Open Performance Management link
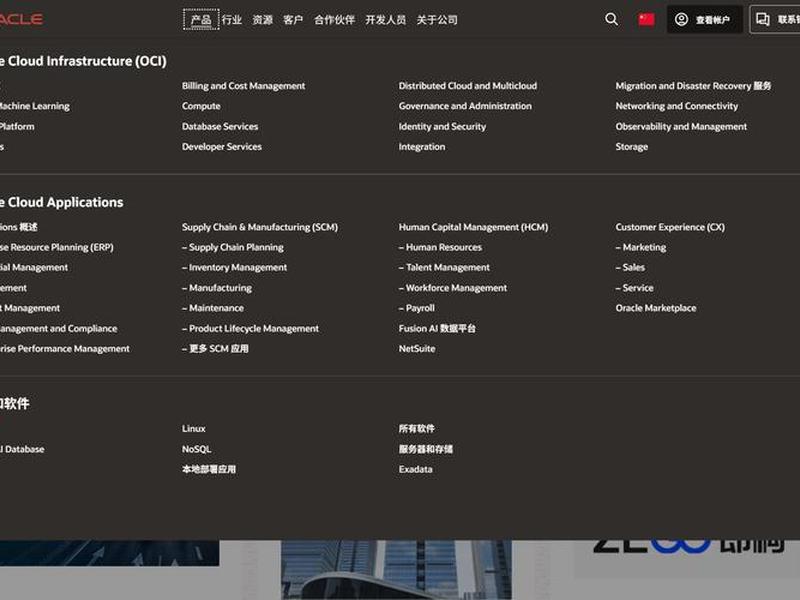Viewport: 800px width, 600px height. (x=64, y=349)
